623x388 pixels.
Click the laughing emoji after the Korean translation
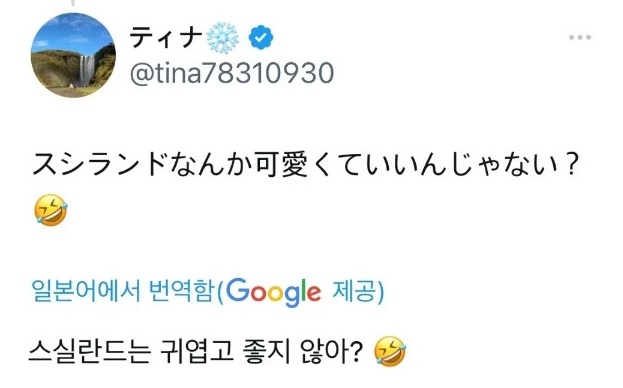[x=390, y=351]
